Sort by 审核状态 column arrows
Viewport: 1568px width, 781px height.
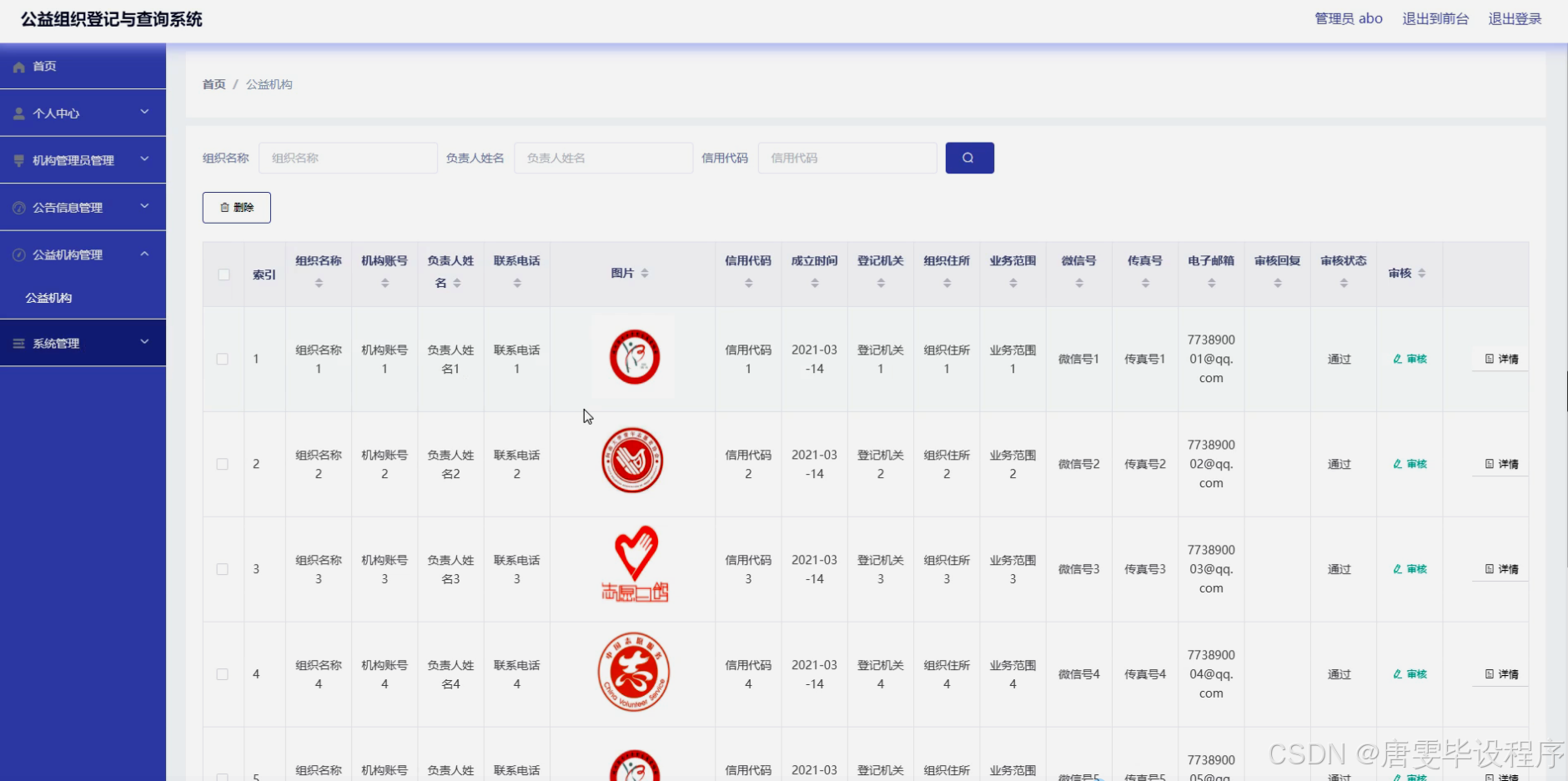(x=1344, y=284)
